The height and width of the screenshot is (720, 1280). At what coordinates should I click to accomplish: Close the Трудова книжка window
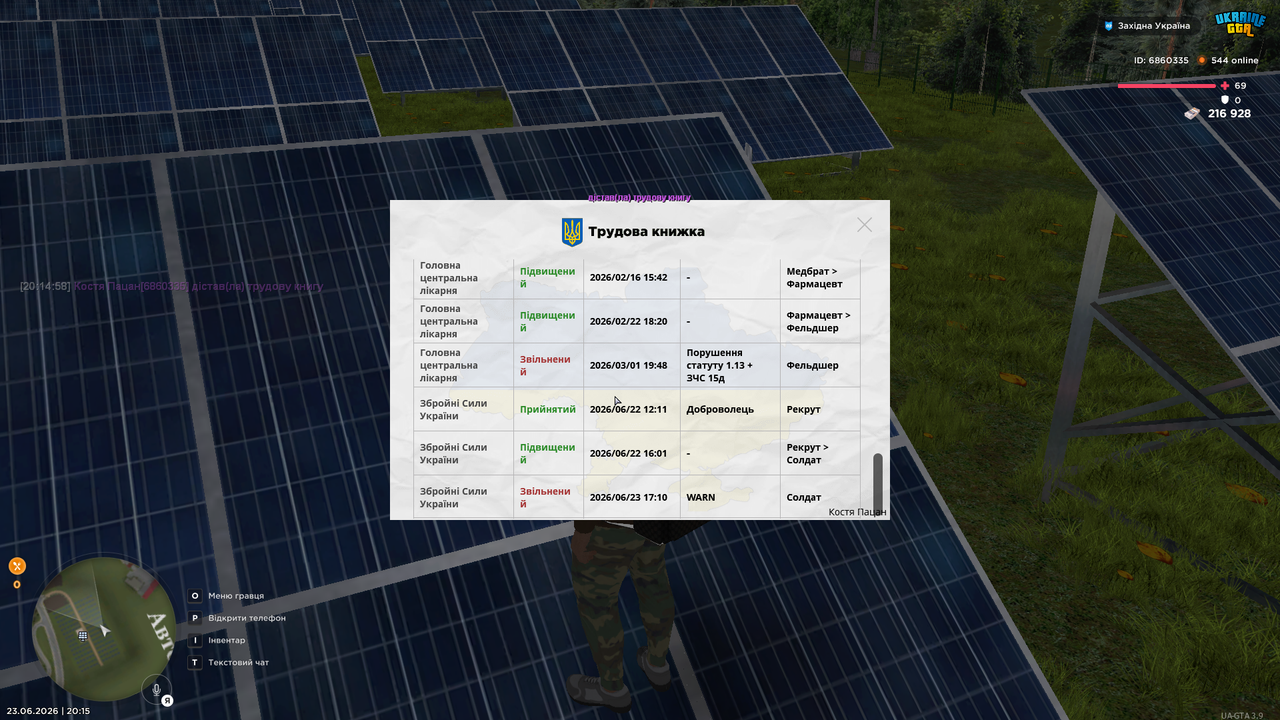click(x=864, y=225)
